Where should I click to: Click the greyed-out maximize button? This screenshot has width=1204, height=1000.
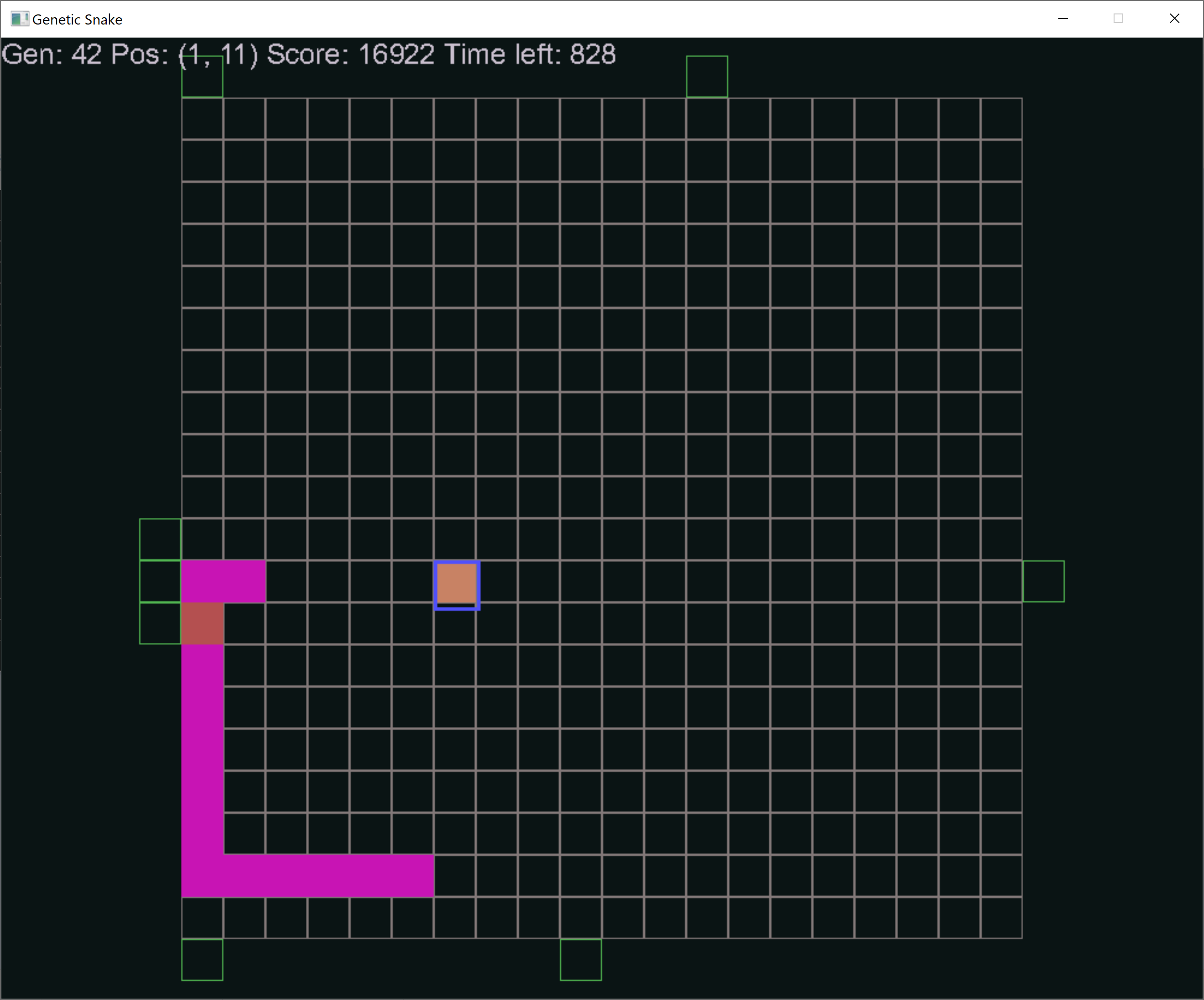coord(1118,19)
